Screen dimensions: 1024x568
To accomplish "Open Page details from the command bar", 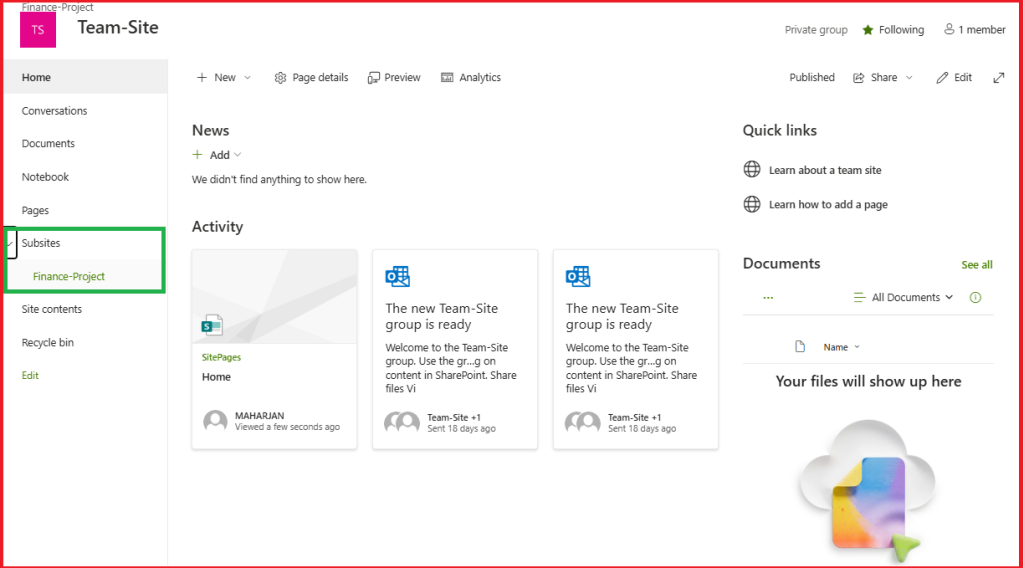I will tap(311, 78).
